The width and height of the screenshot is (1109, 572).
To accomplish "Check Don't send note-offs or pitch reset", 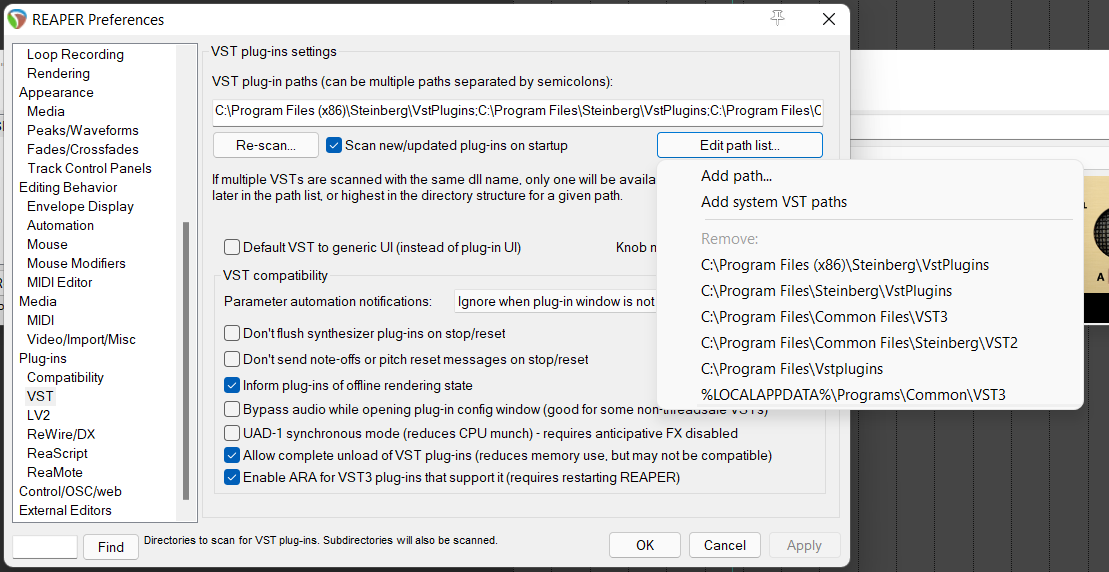I will pos(231,359).
